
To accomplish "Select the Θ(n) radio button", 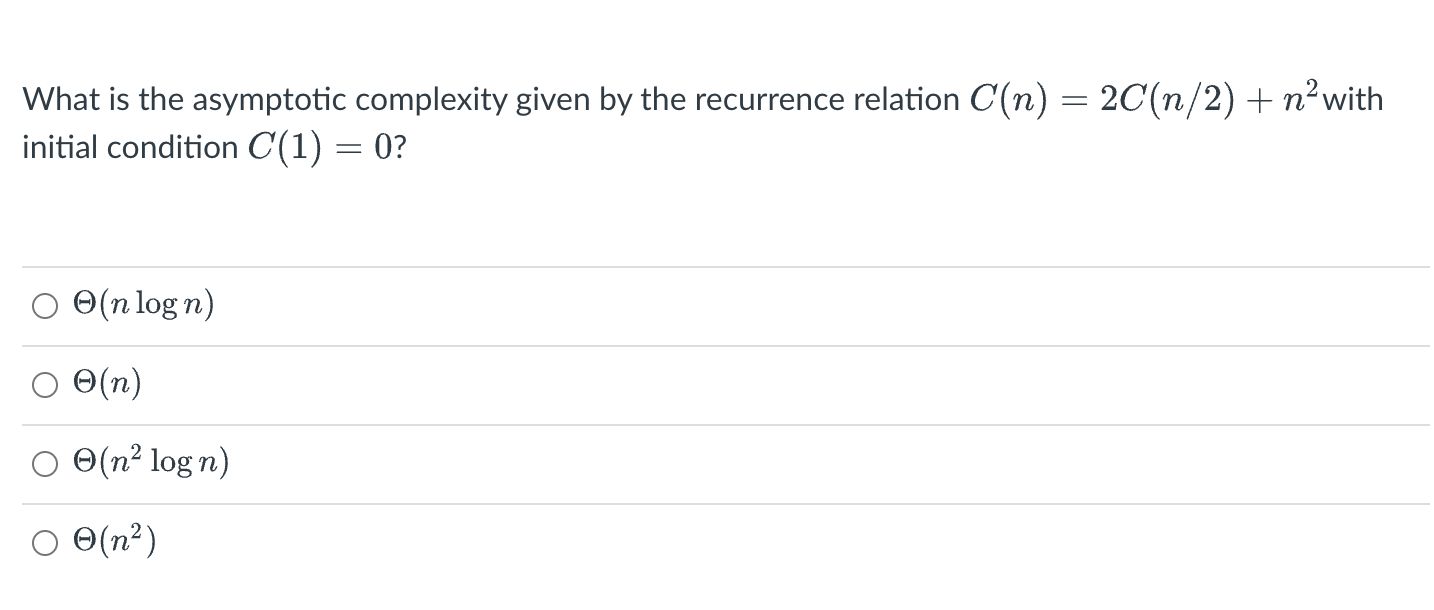I will (x=45, y=385).
